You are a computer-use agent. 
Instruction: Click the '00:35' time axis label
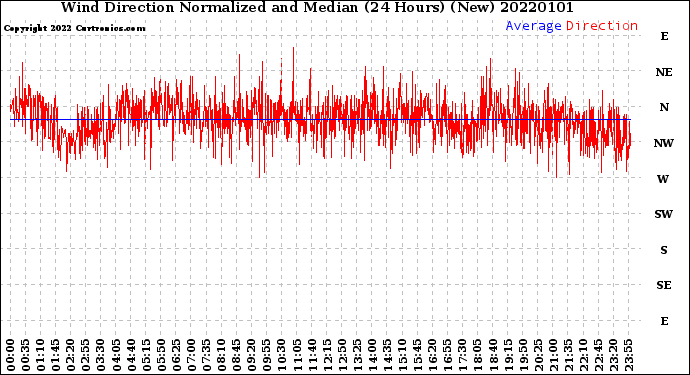tap(26, 355)
